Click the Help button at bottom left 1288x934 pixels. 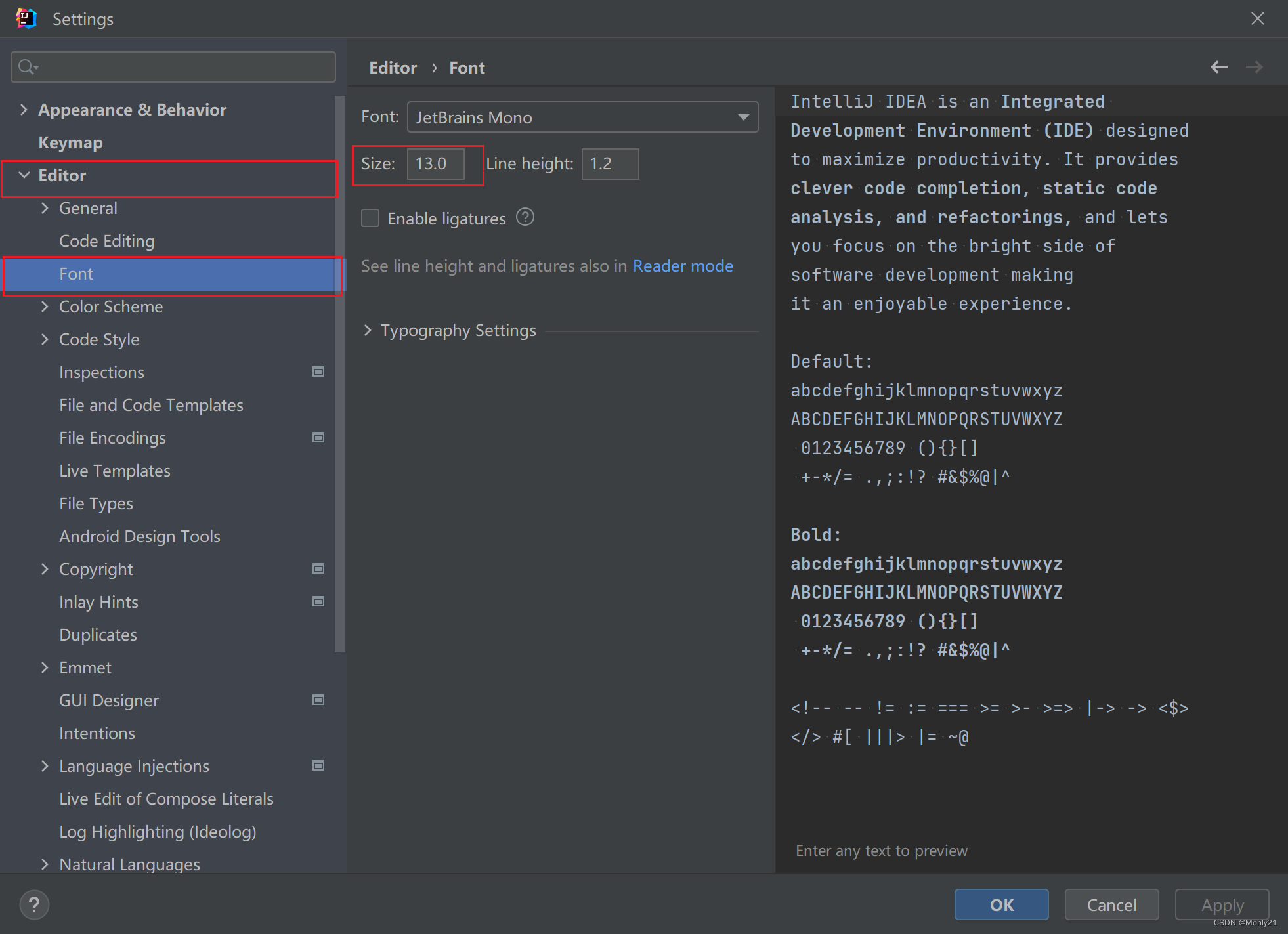pyautogui.click(x=34, y=904)
